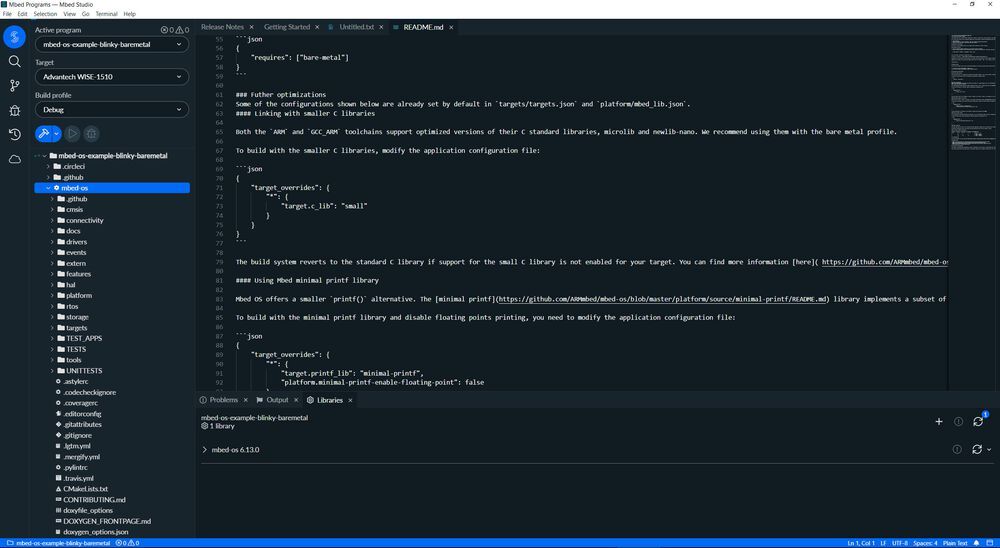1000x548 pixels.
Task: Close the Getting Started tab
Action: [317, 27]
